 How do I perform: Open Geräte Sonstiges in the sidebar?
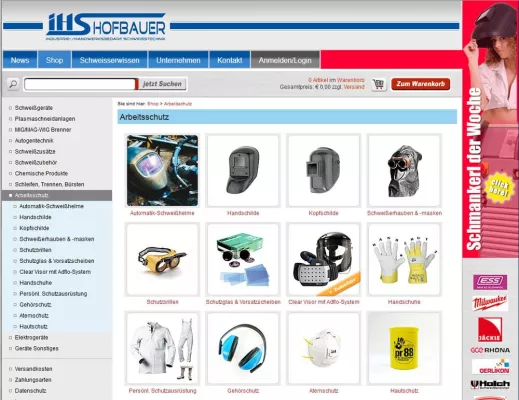pyautogui.click(x=37, y=349)
